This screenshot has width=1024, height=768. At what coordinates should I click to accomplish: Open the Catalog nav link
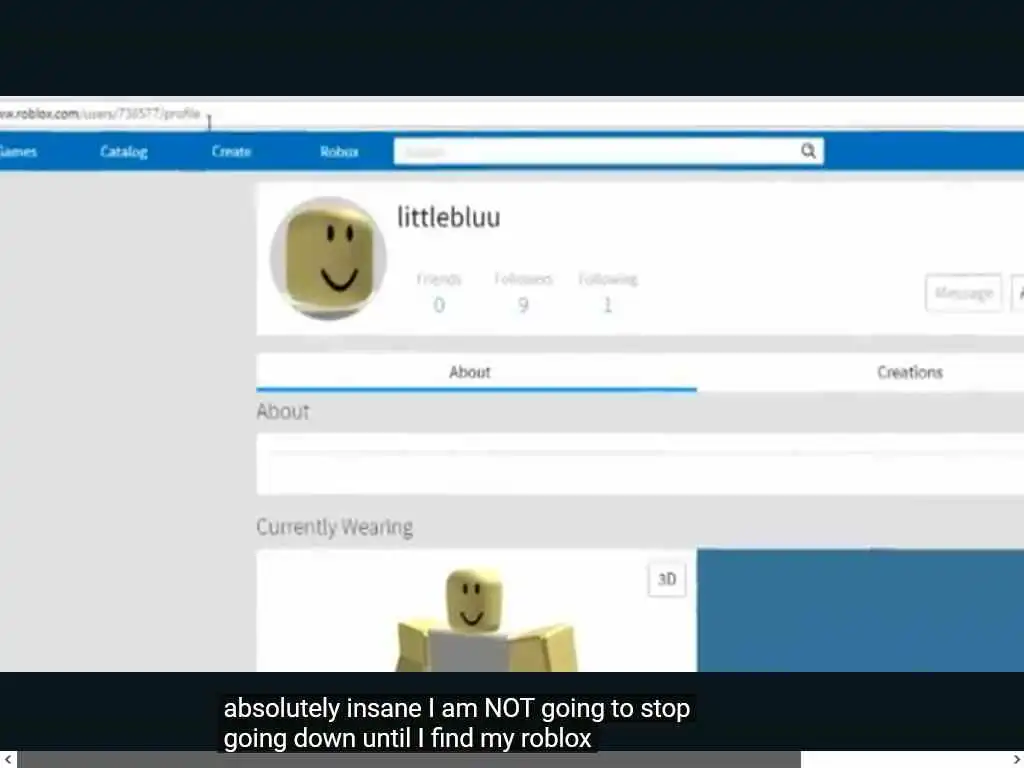click(x=123, y=152)
